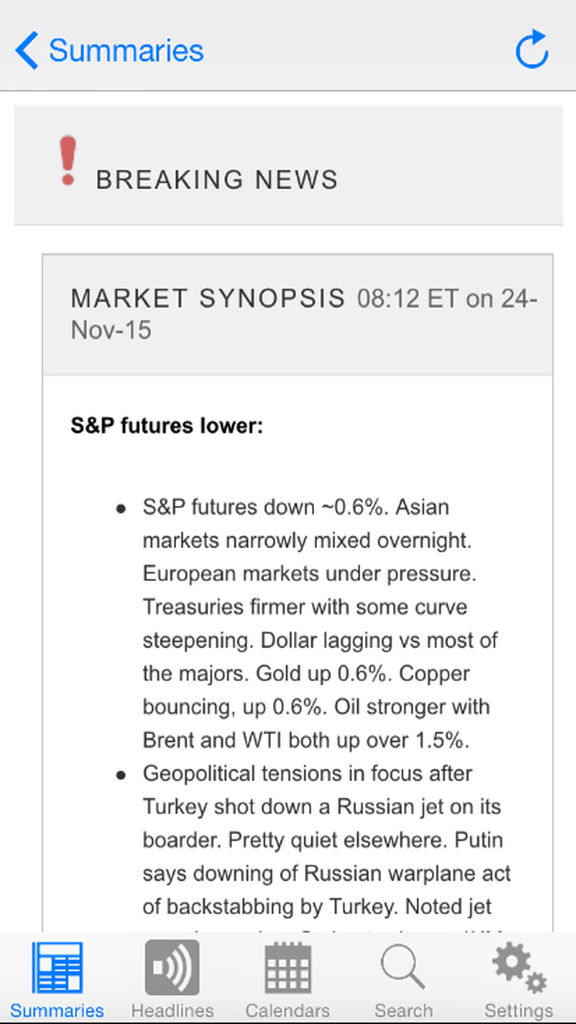Open the Headlines speaker icon
Image resolution: width=576 pixels, height=1024 pixels.
coord(172,967)
